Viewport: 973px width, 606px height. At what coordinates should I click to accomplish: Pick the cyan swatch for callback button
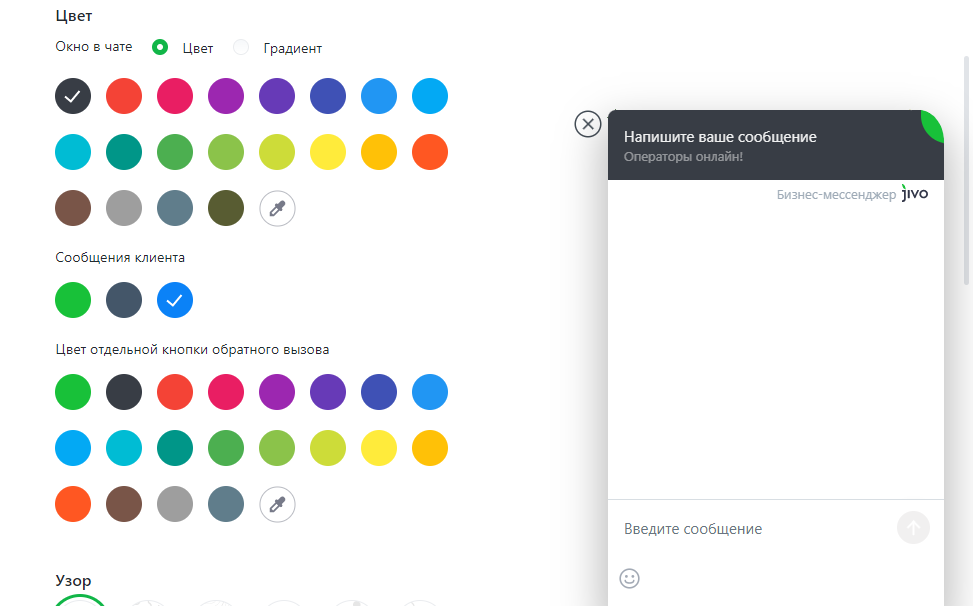[x=124, y=448]
